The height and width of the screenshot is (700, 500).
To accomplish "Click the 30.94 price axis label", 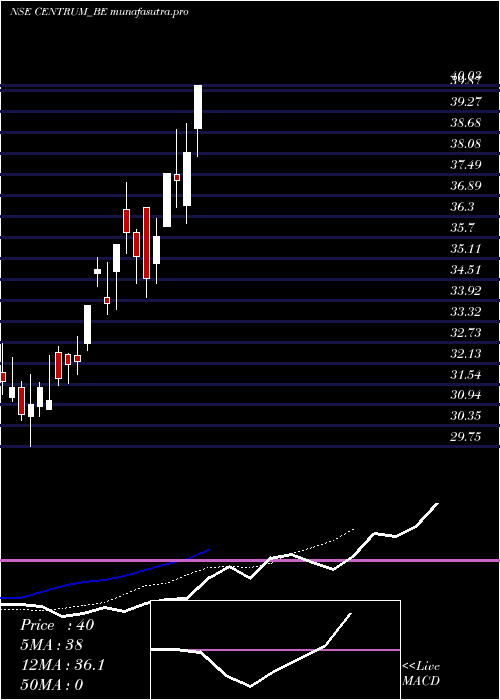I will 466,395.
